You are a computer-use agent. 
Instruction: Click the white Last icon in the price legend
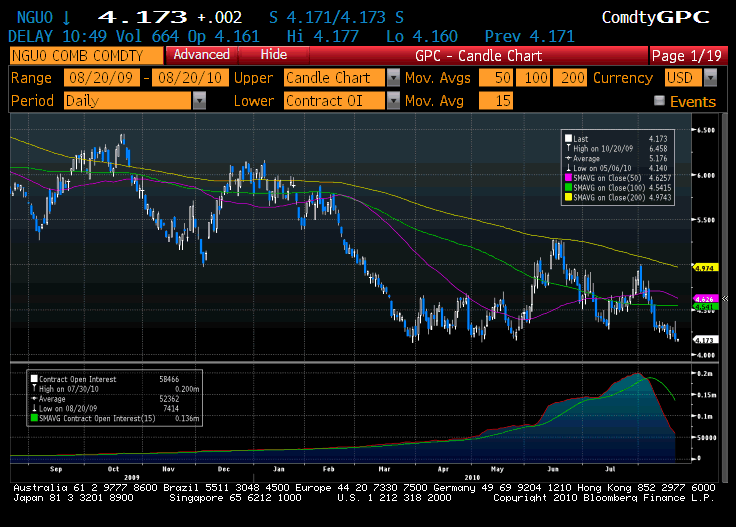coord(568,138)
